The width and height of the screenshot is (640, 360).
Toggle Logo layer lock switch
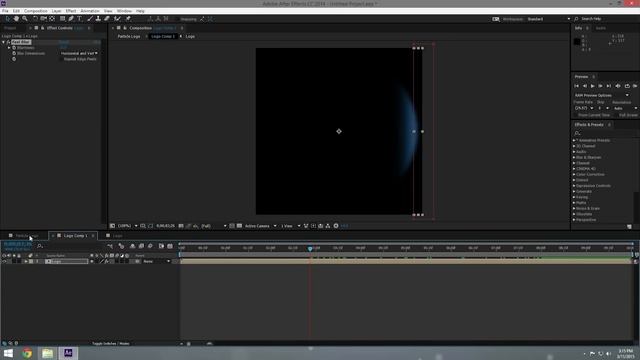click(19, 261)
